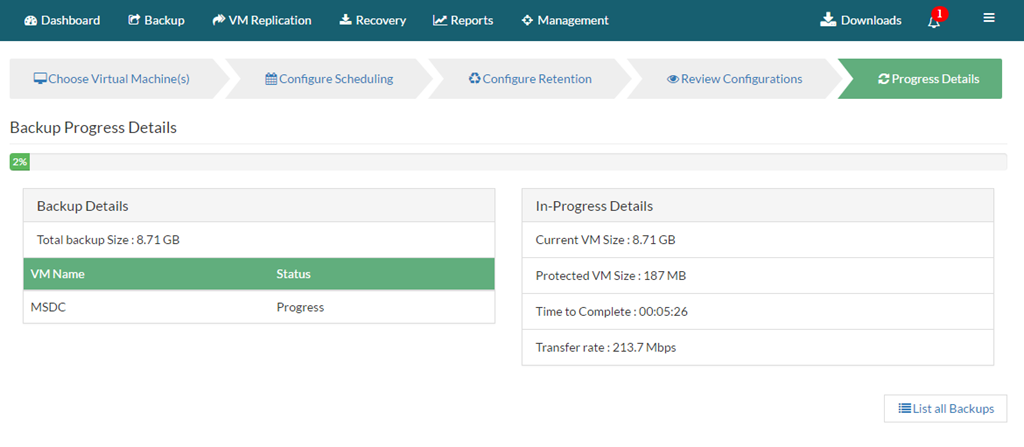Click the green 2% progress bar

point(20,162)
